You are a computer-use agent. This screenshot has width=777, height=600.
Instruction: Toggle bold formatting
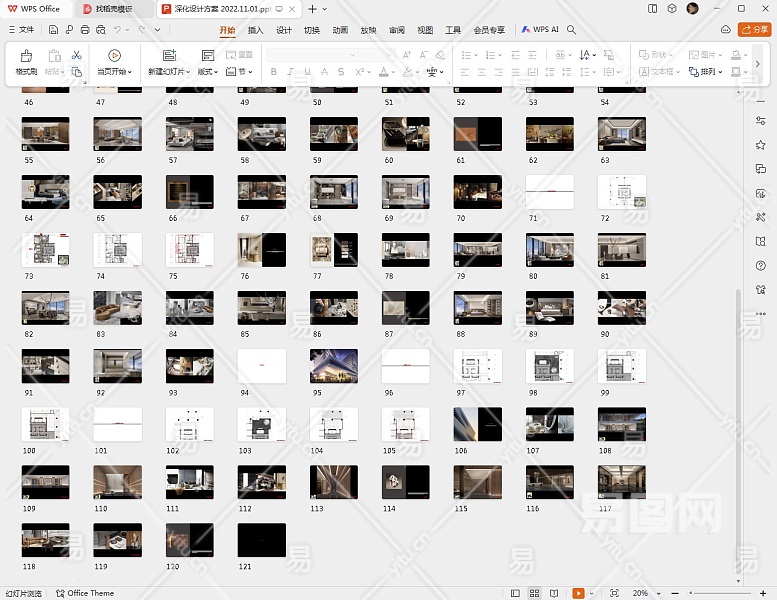point(274,72)
